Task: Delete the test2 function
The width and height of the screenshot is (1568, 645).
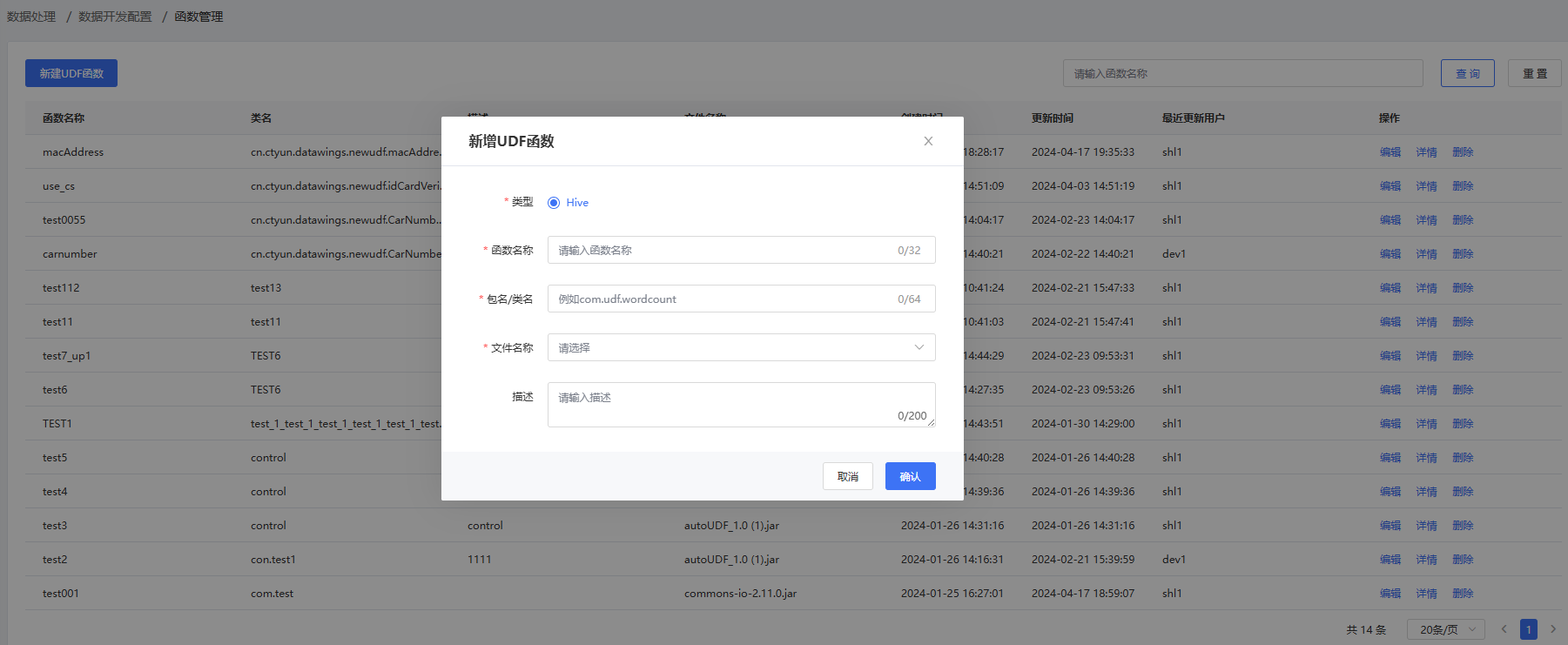Action: (1463, 560)
